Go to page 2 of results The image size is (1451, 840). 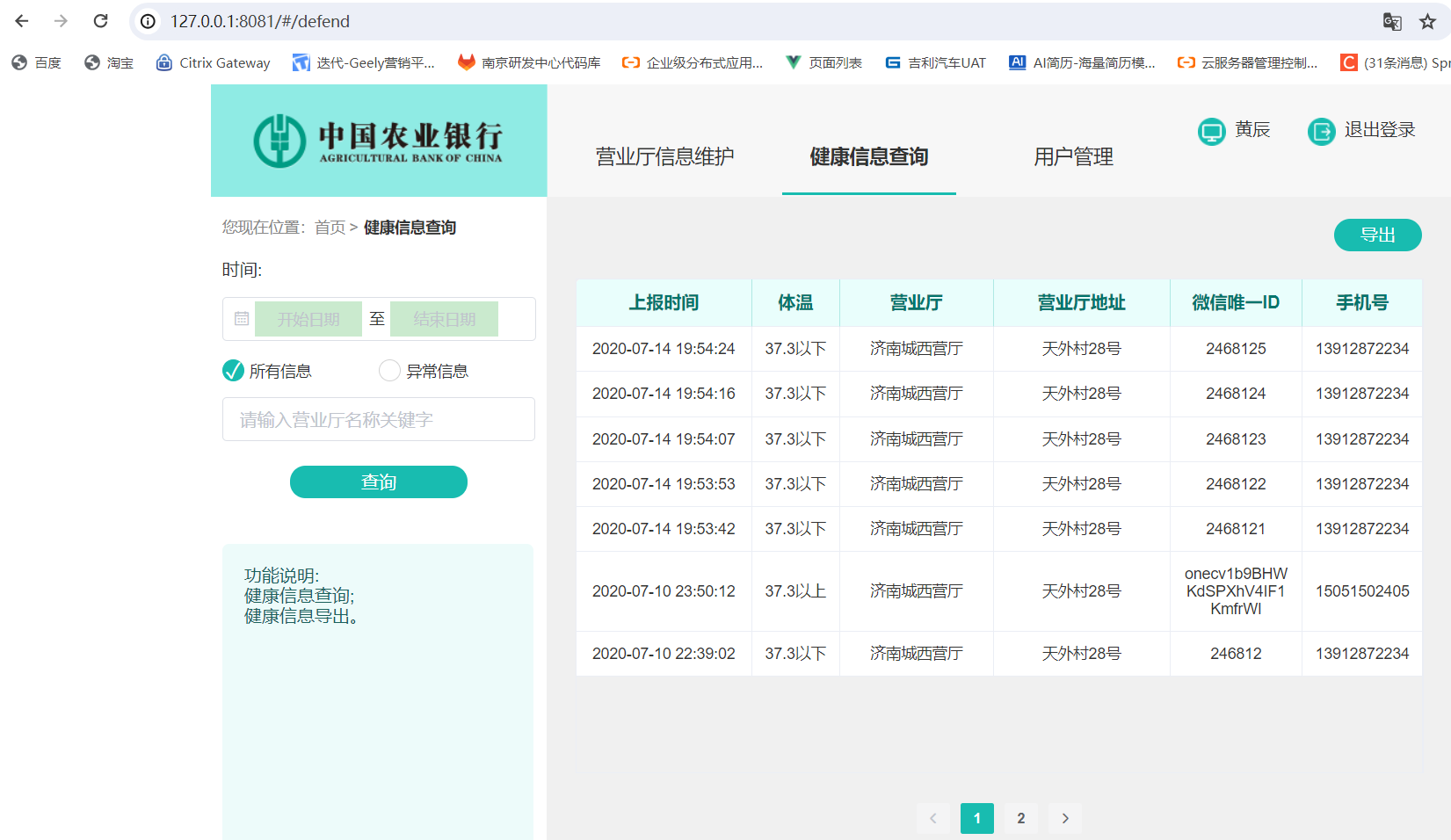tap(1021, 818)
